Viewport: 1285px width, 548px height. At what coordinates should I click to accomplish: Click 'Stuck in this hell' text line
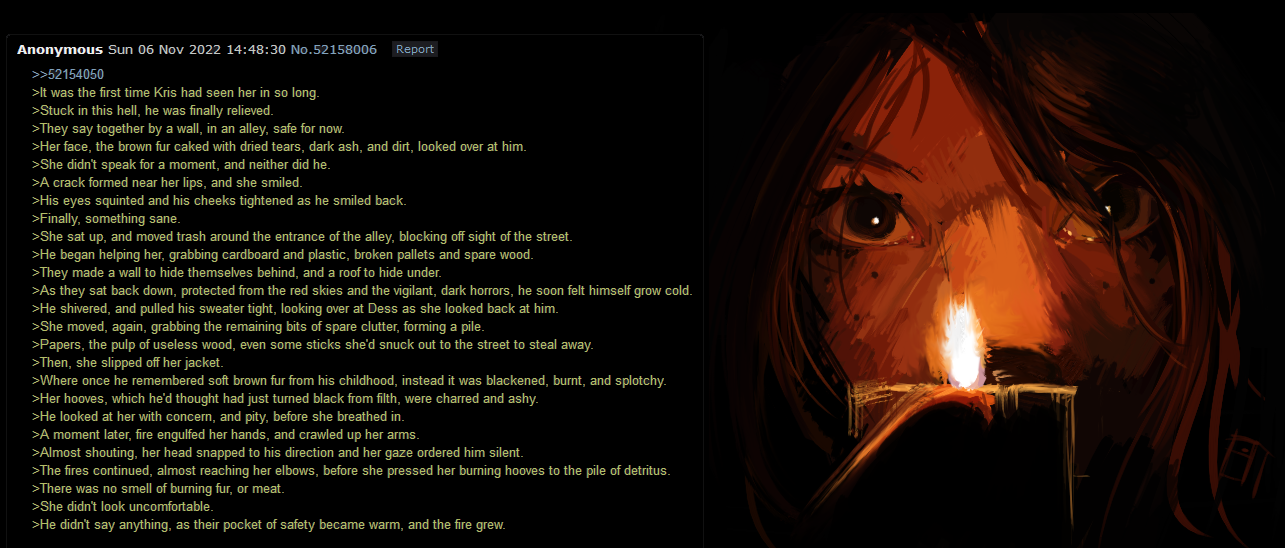pyautogui.click(x=152, y=111)
